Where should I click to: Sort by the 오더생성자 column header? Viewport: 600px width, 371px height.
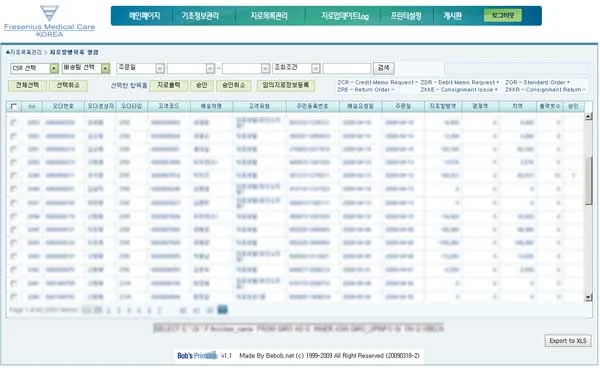(101, 107)
